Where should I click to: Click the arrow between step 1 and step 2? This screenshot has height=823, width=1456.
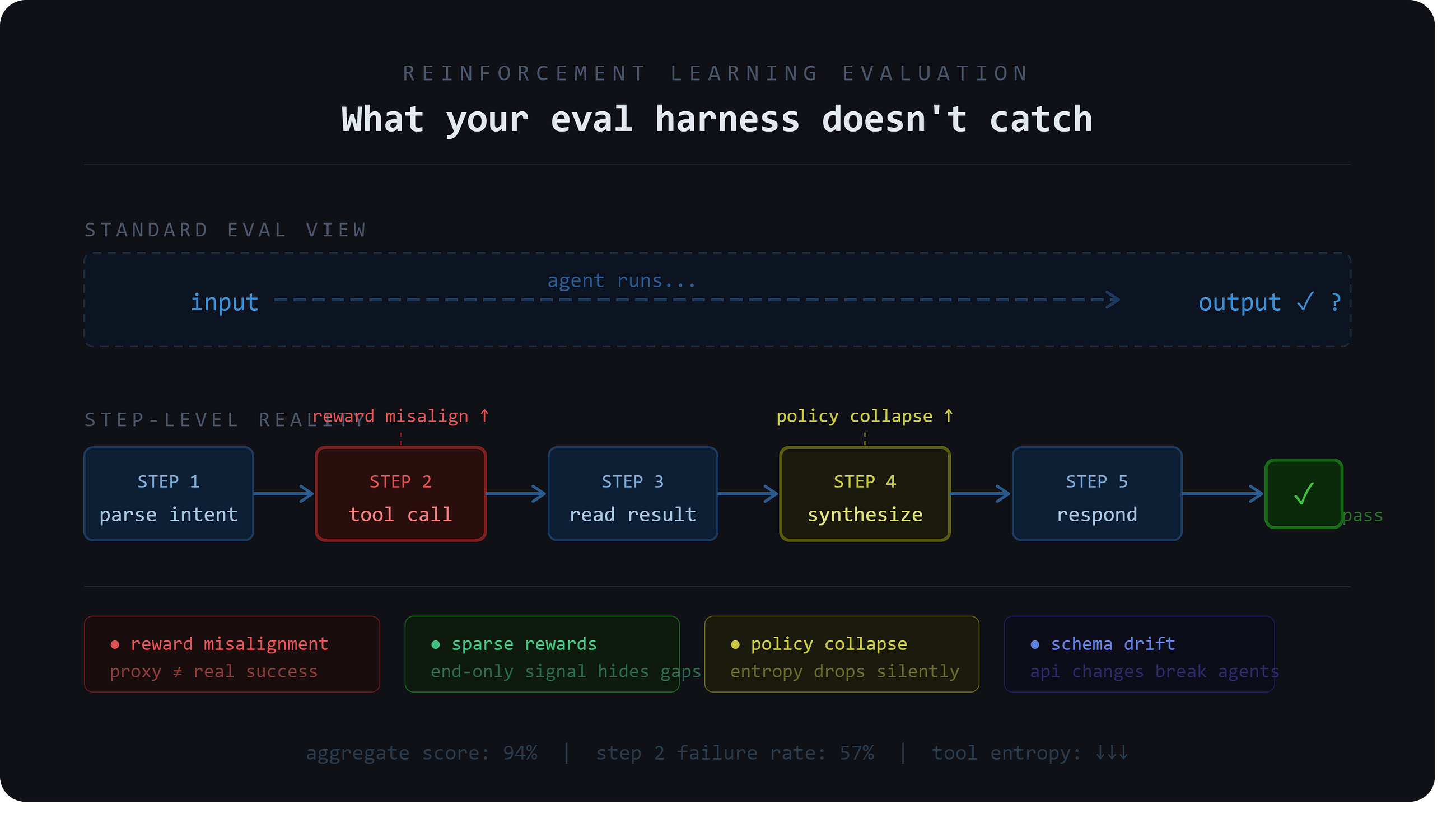coord(284,493)
